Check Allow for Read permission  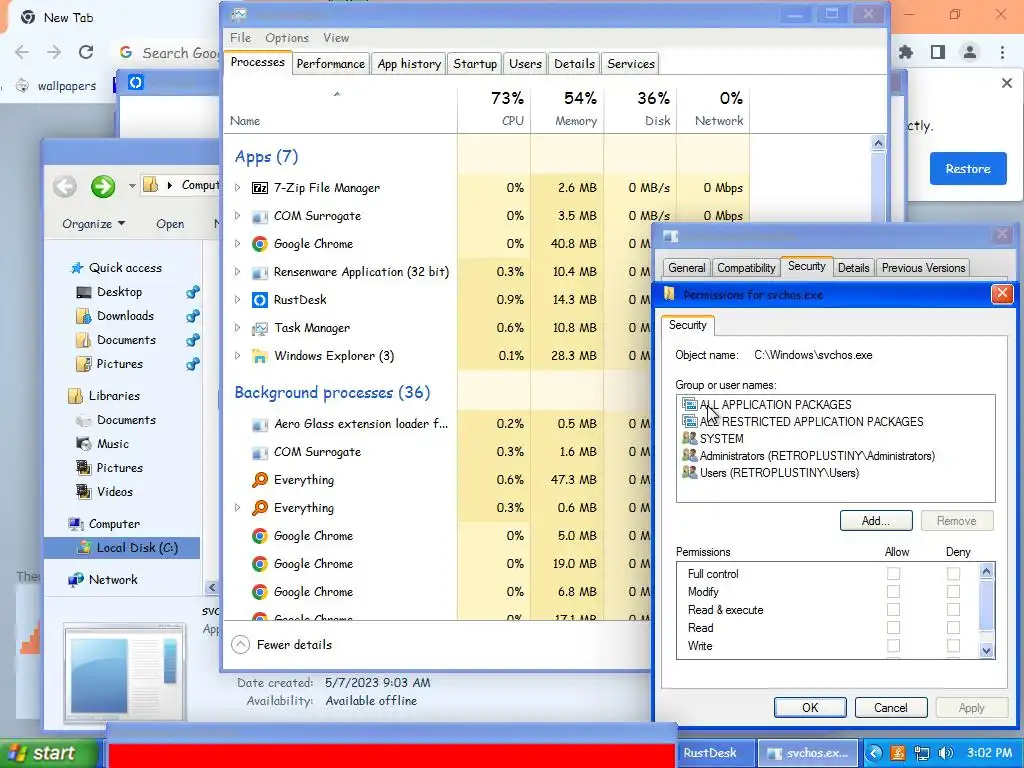point(893,628)
